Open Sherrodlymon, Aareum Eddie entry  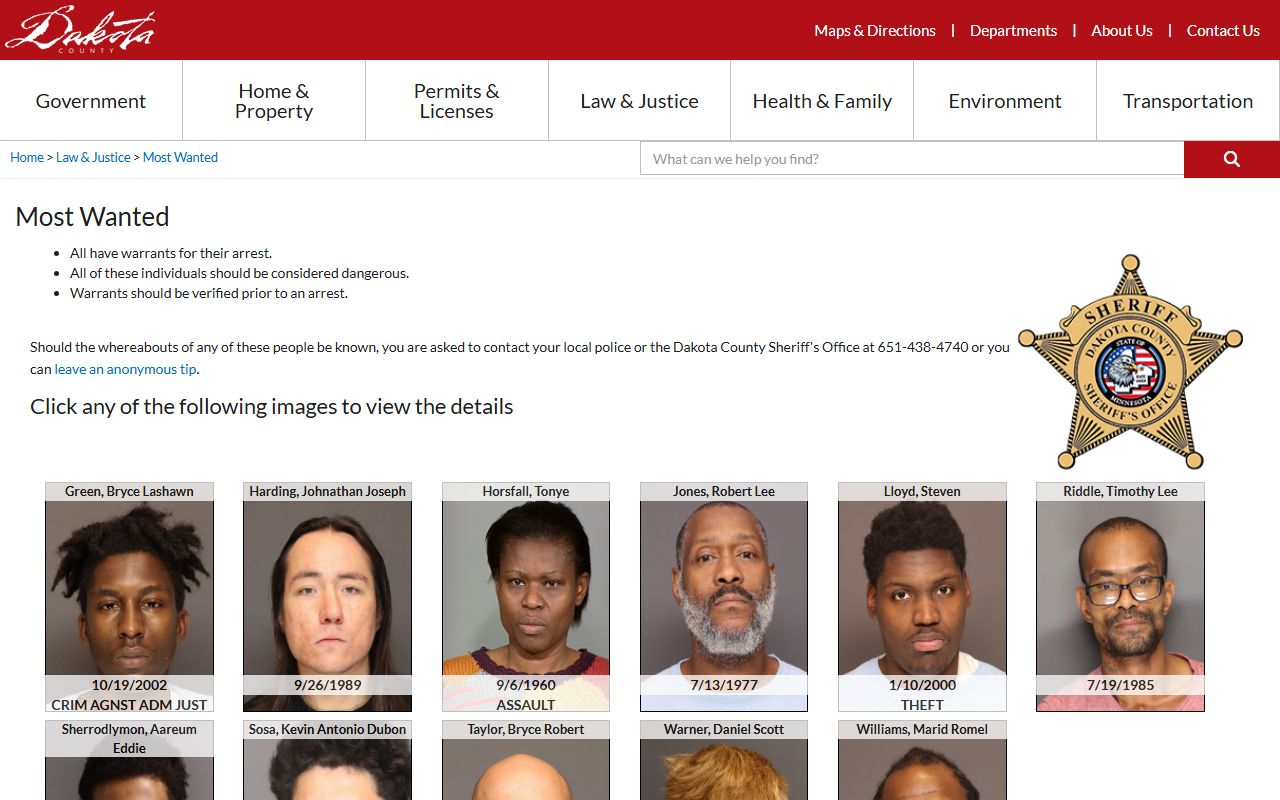(129, 760)
